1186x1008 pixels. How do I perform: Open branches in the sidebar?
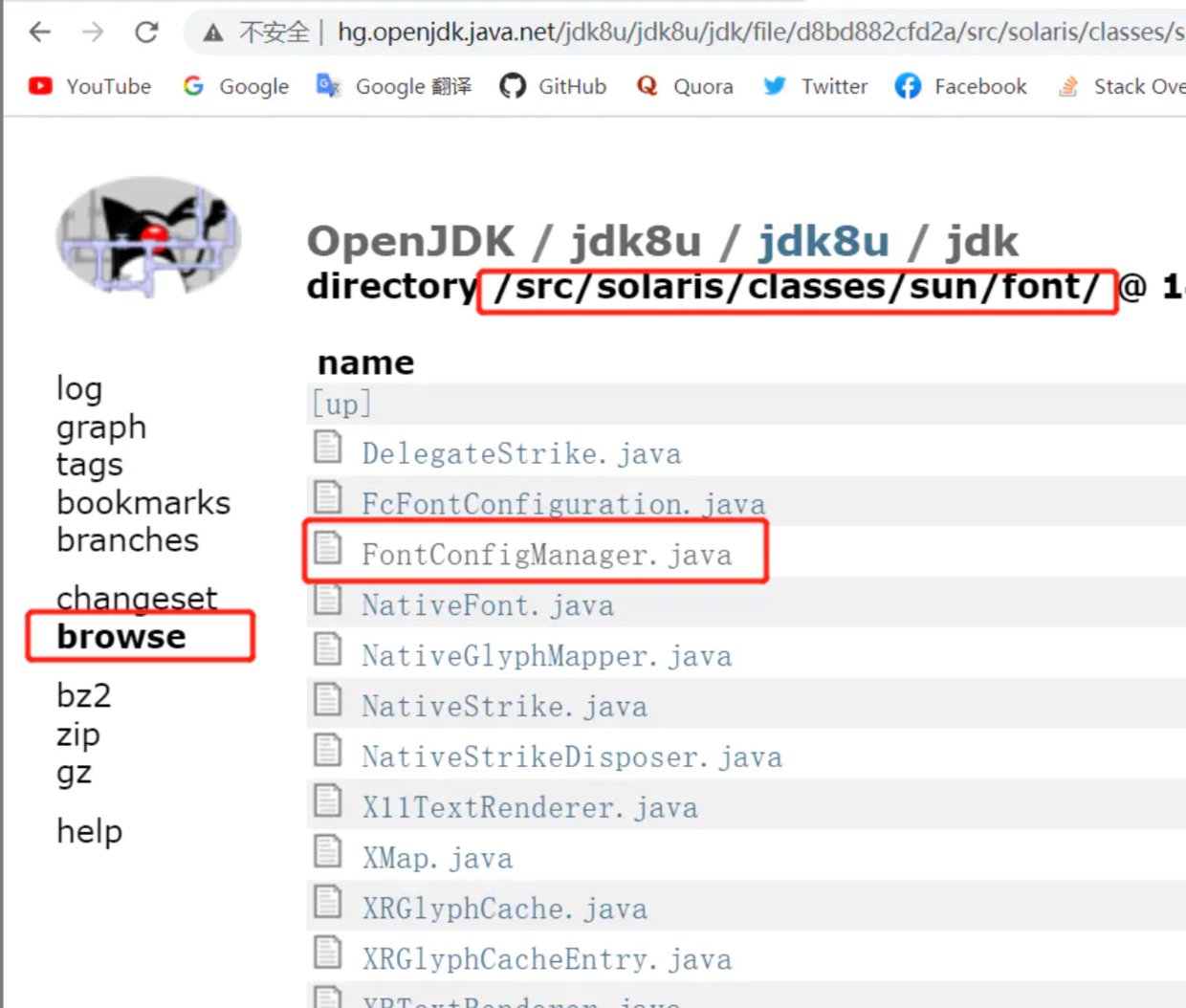128,539
